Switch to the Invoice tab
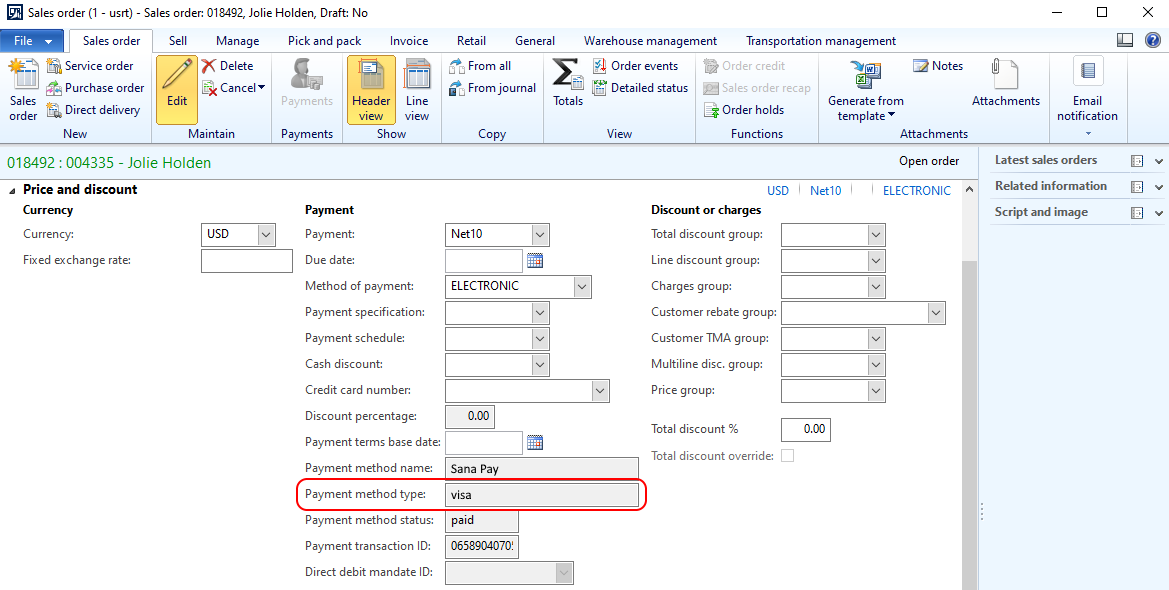The image size is (1169, 590). coord(409,41)
